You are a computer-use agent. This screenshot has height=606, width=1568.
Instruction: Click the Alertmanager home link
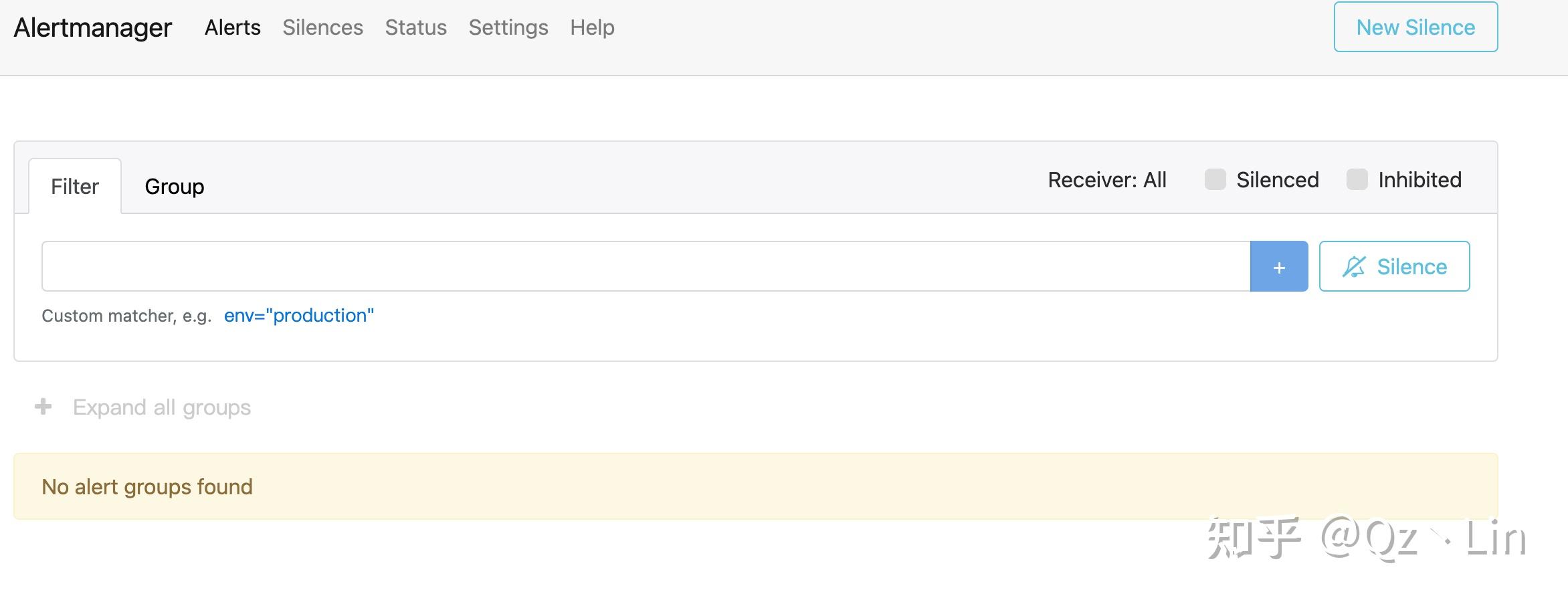pos(93,27)
